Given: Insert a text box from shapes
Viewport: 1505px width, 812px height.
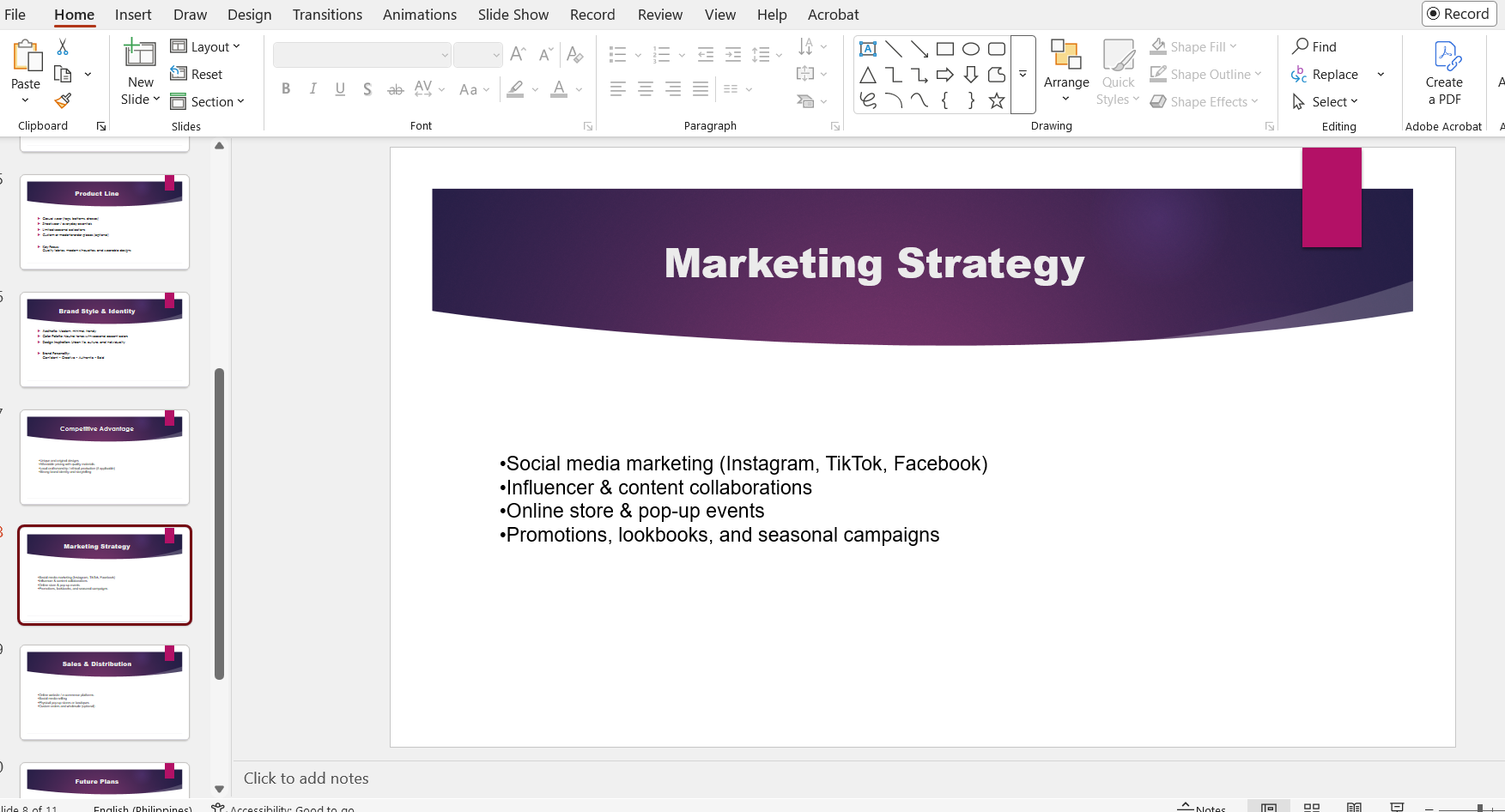Looking at the screenshot, I should [868, 49].
